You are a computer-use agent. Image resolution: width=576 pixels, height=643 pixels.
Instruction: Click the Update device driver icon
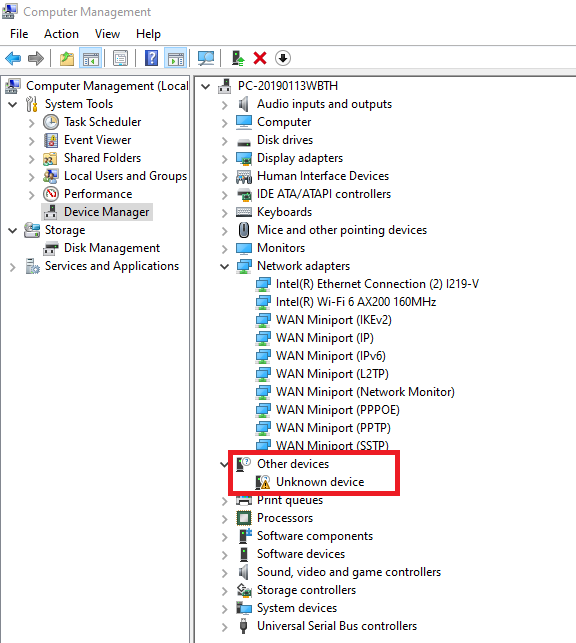point(238,58)
